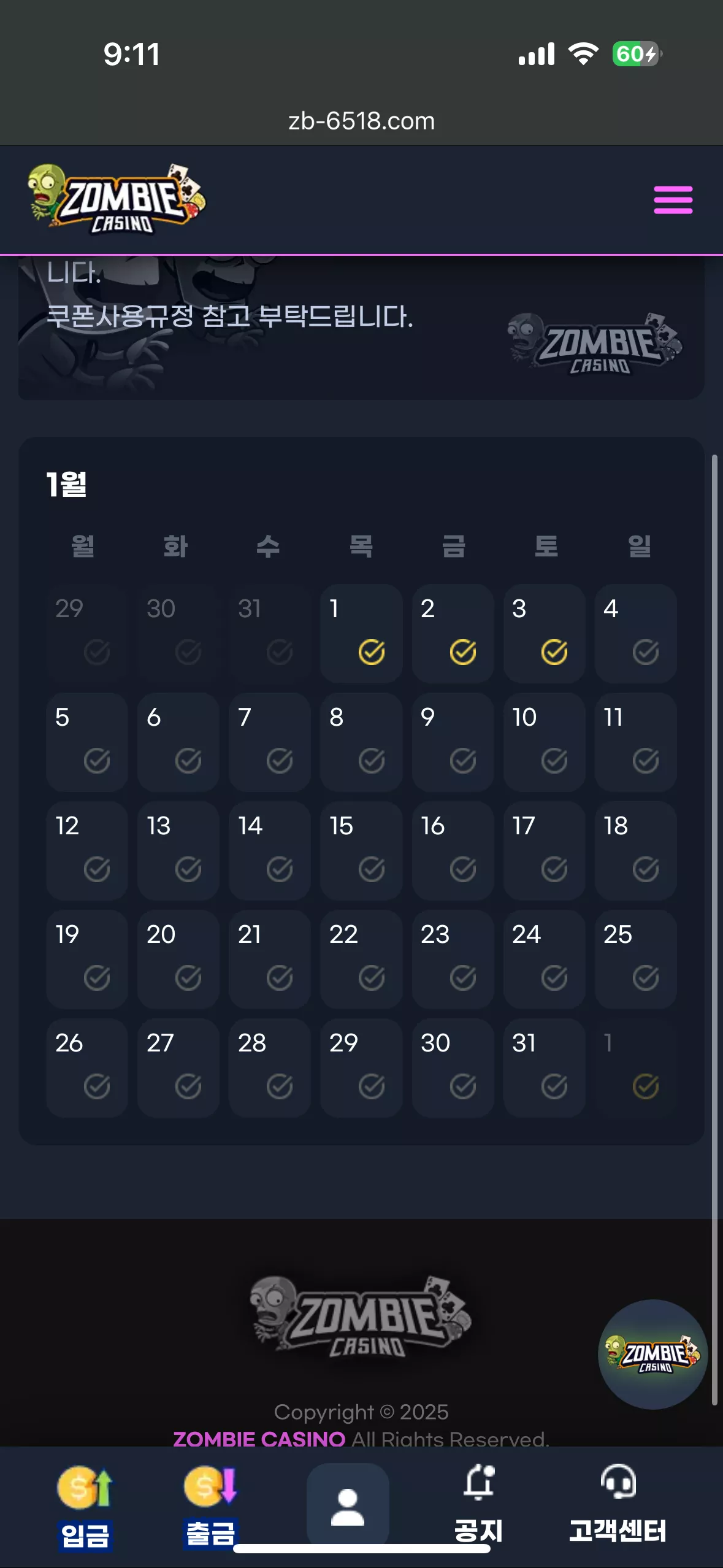Viewport: 723px width, 1568px height.
Task: Select day 15 in the calendar
Action: pos(361,850)
